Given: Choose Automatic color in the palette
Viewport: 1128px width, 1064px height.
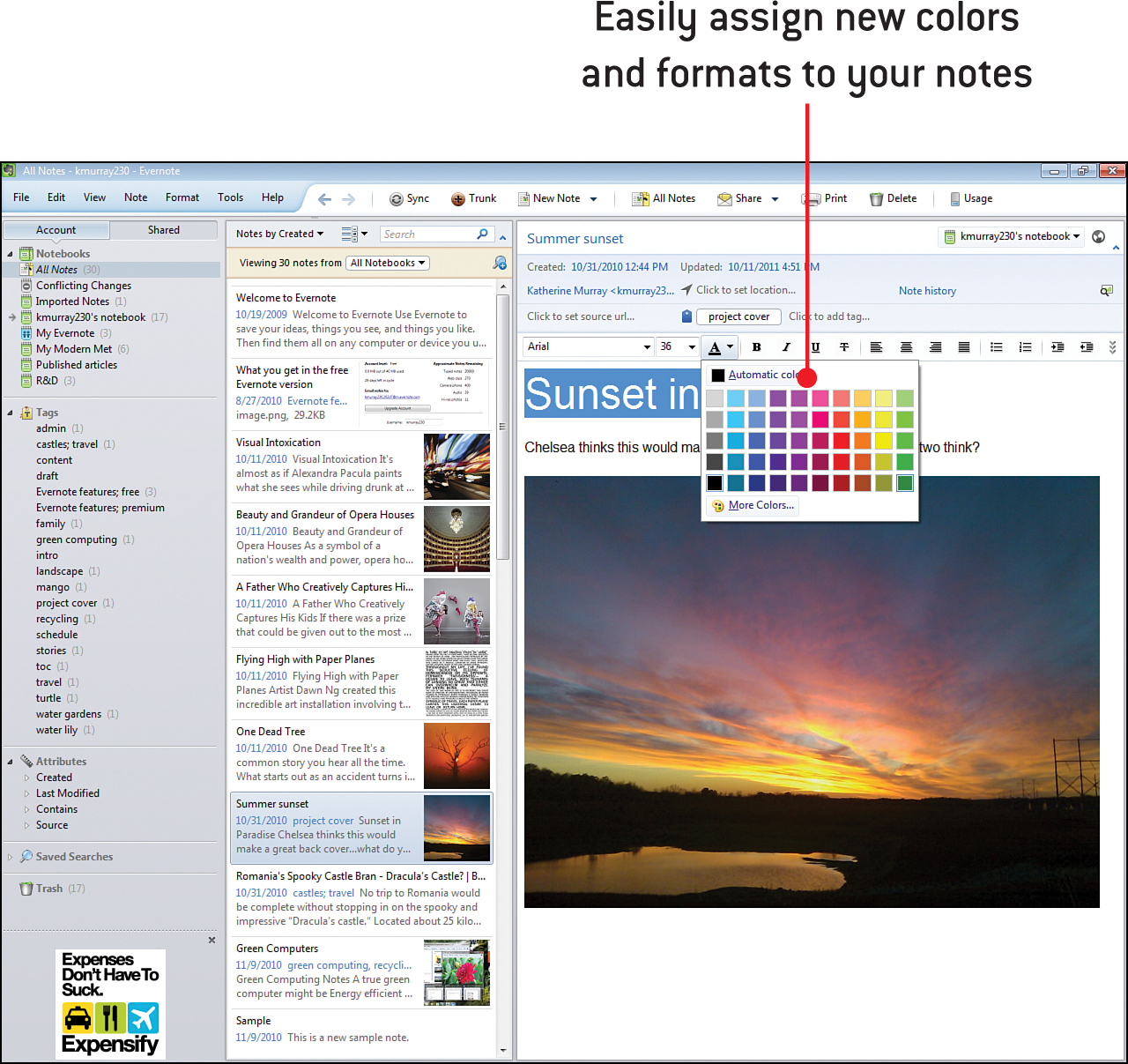Looking at the screenshot, I should click(754, 375).
